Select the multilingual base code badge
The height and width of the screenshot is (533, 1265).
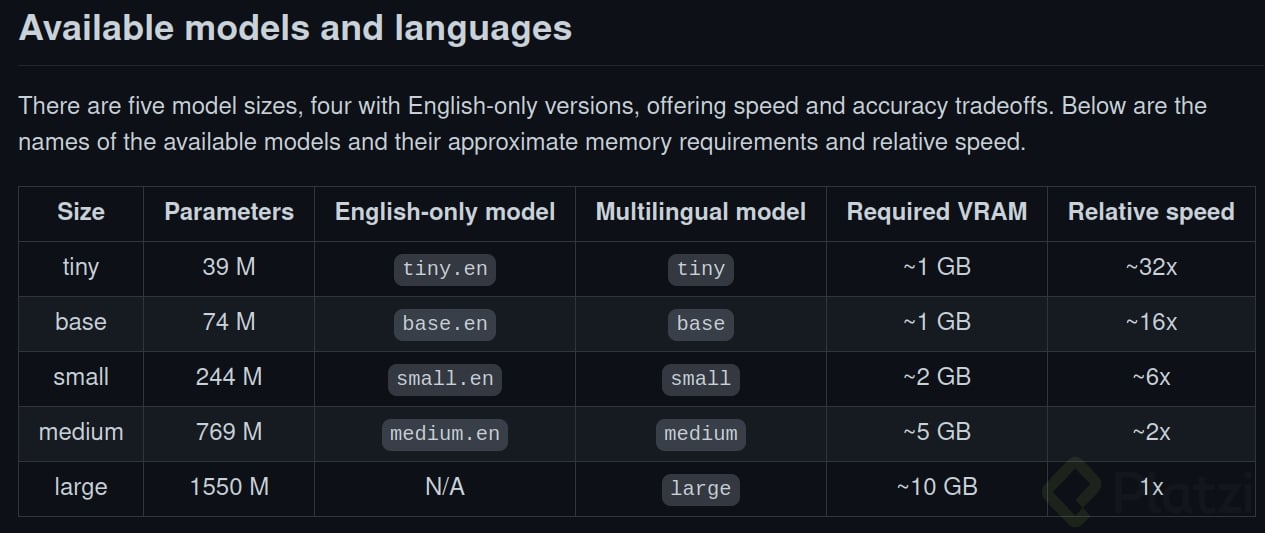pos(701,323)
